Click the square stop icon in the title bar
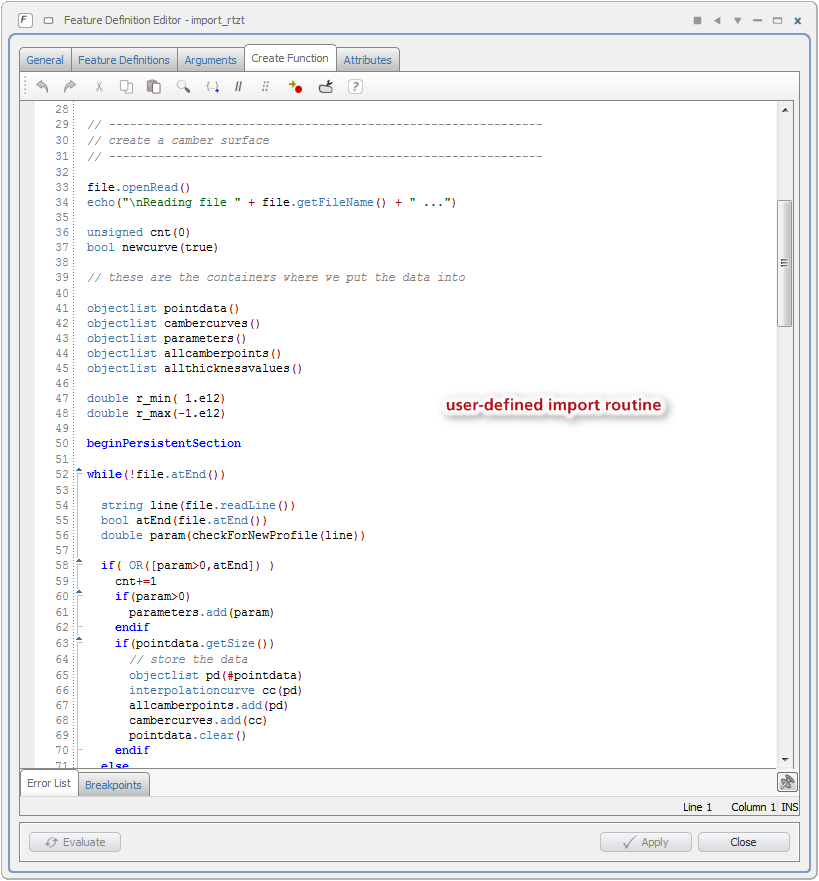 coord(697,20)
